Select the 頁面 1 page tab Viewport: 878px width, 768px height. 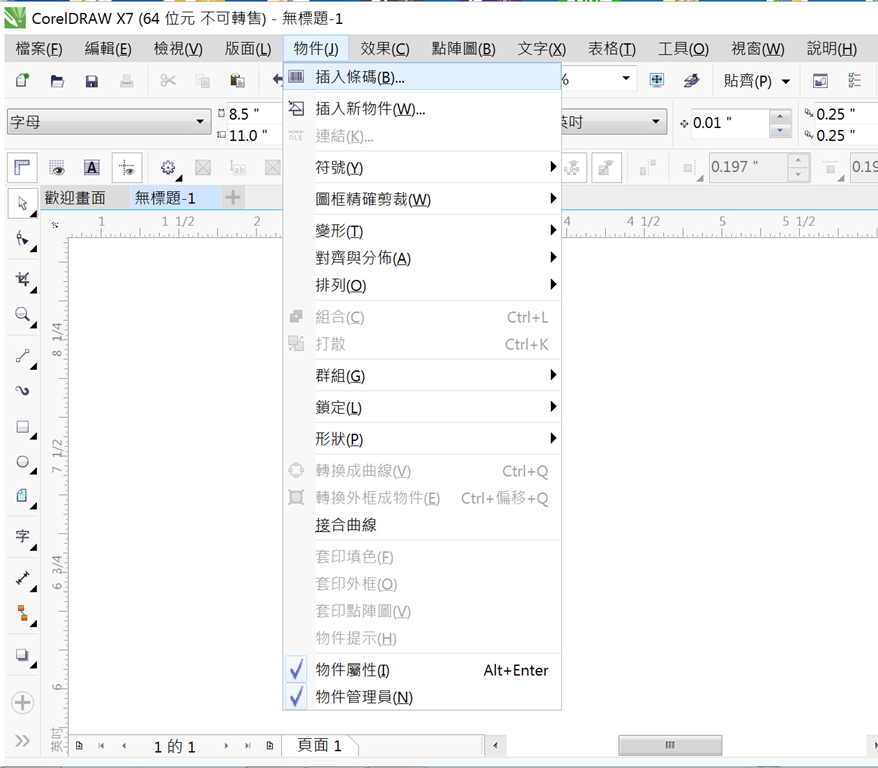point(319,746)
